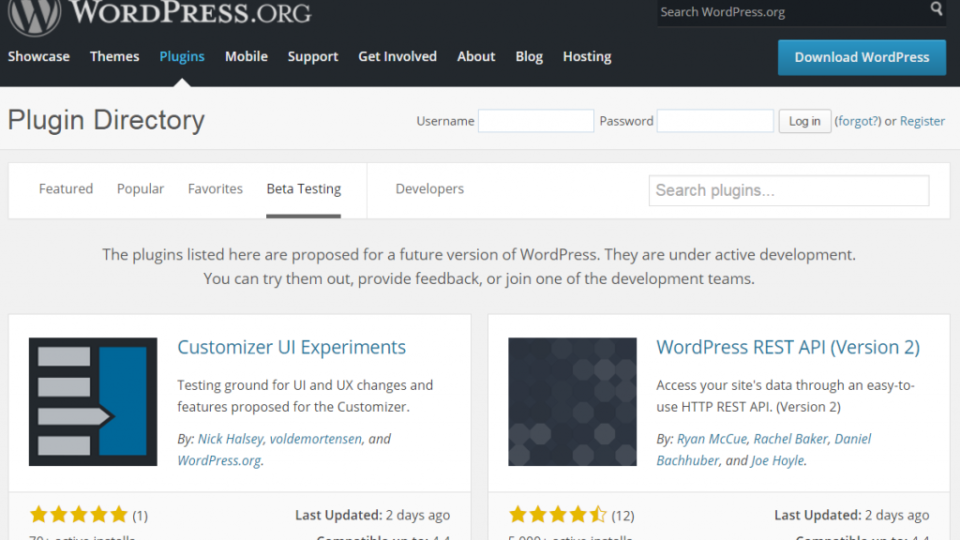The image size is (960, 540).
Task: Visit author Nick Halsey's profile link
Action: 230,439
